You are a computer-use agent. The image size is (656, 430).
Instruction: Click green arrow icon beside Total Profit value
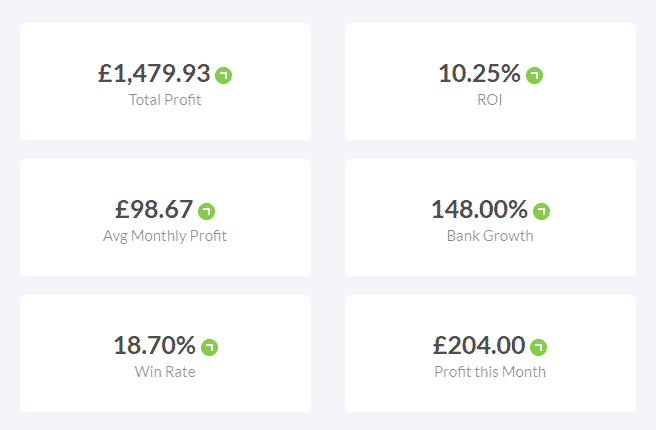(223, 75)
